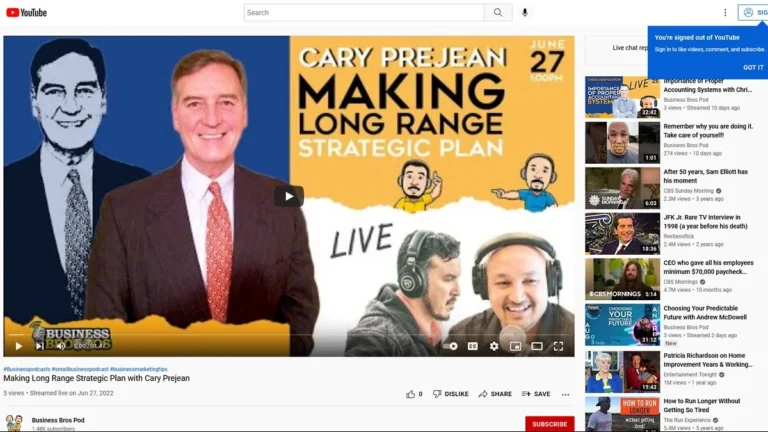Click the play button in player controls
Image resolution: width=768 pixels, height=432 pixels.
click(x=19, y=346)
